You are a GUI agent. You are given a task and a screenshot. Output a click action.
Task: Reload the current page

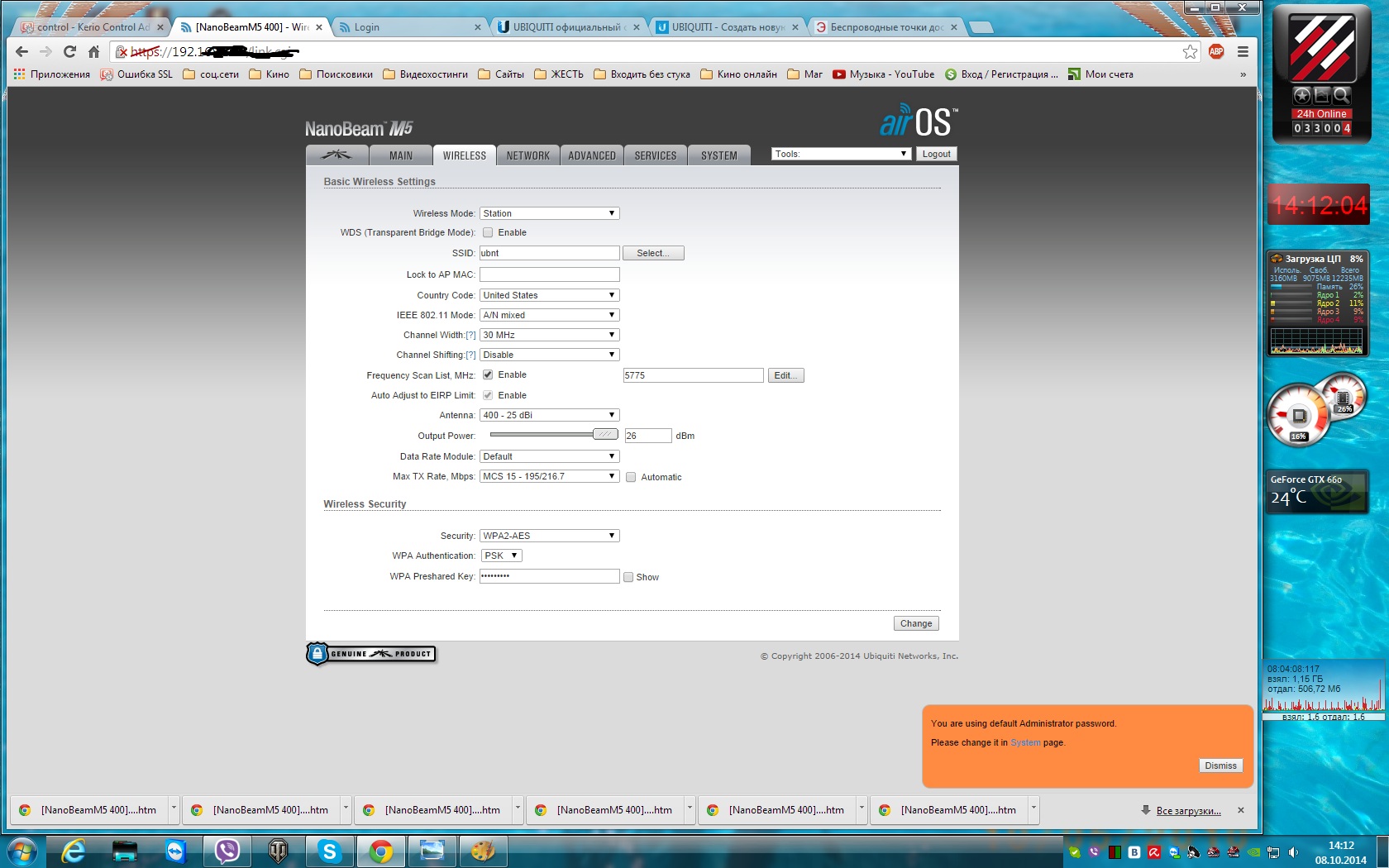[69, 51]
